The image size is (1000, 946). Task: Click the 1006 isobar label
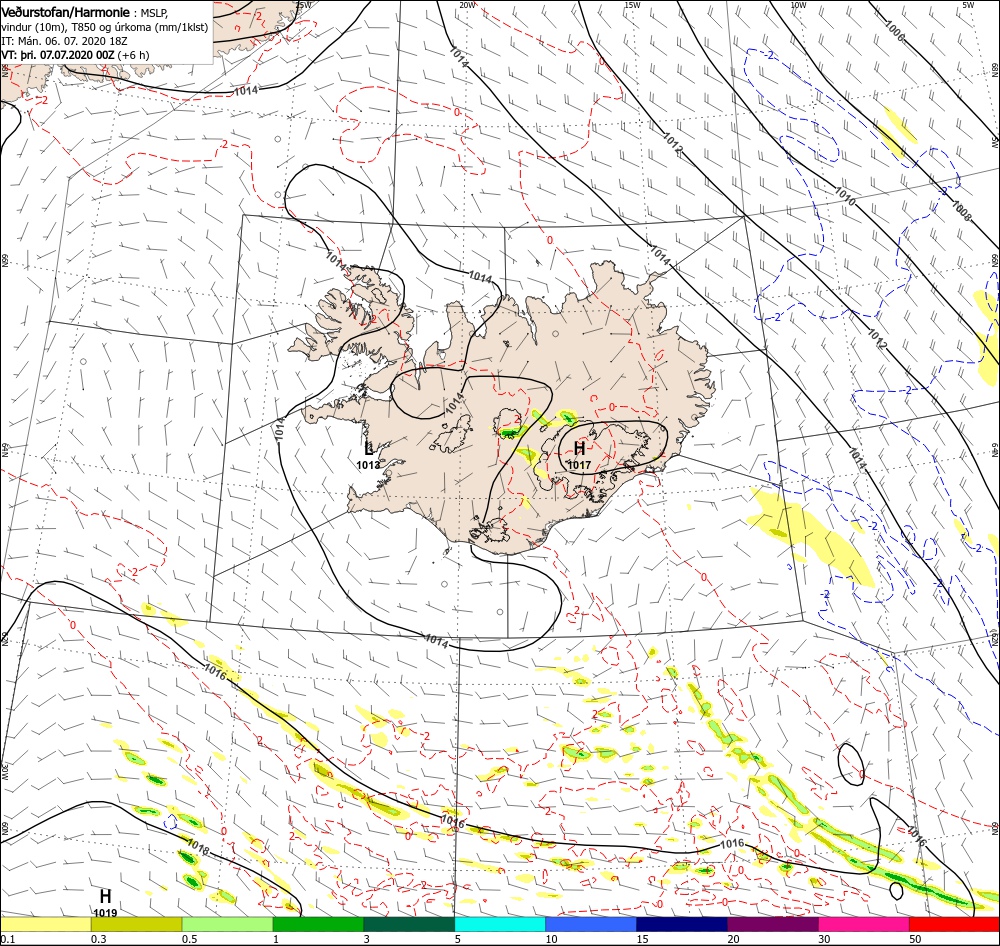coord(895,31)
